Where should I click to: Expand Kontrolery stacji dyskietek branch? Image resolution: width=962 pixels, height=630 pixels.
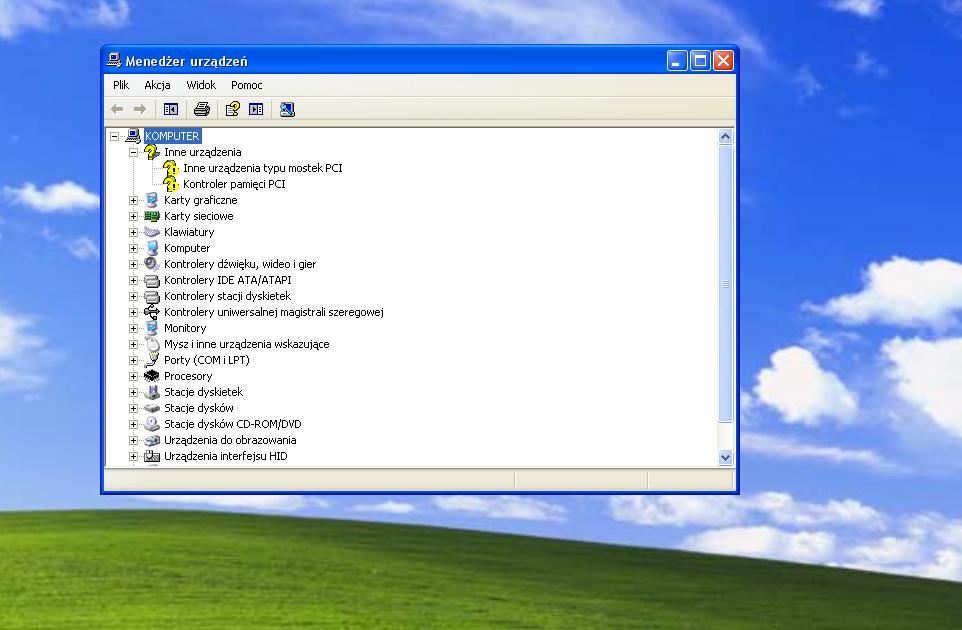[x=133, y=296]
